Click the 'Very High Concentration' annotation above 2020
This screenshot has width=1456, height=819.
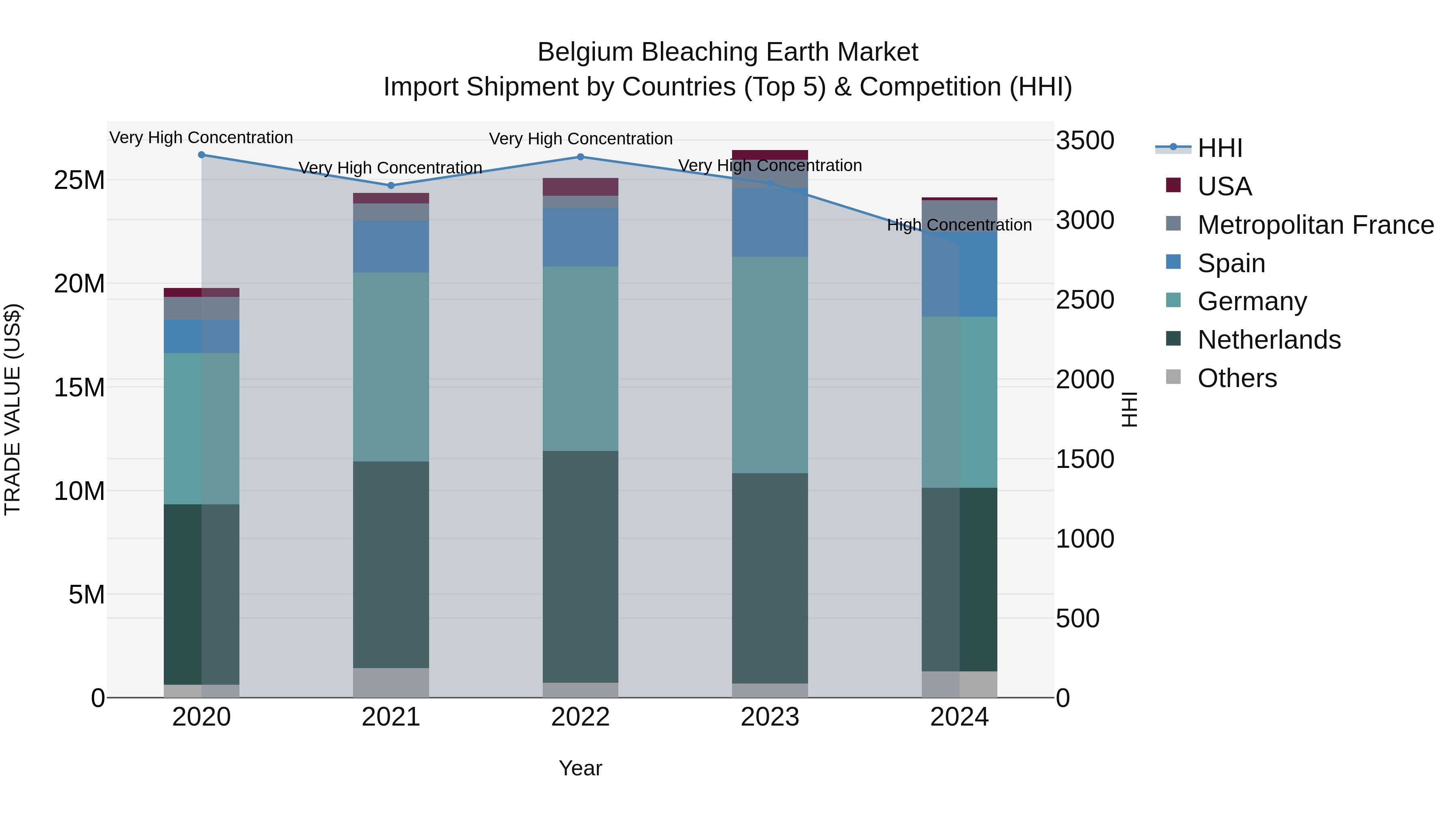[x=201, y=138]
